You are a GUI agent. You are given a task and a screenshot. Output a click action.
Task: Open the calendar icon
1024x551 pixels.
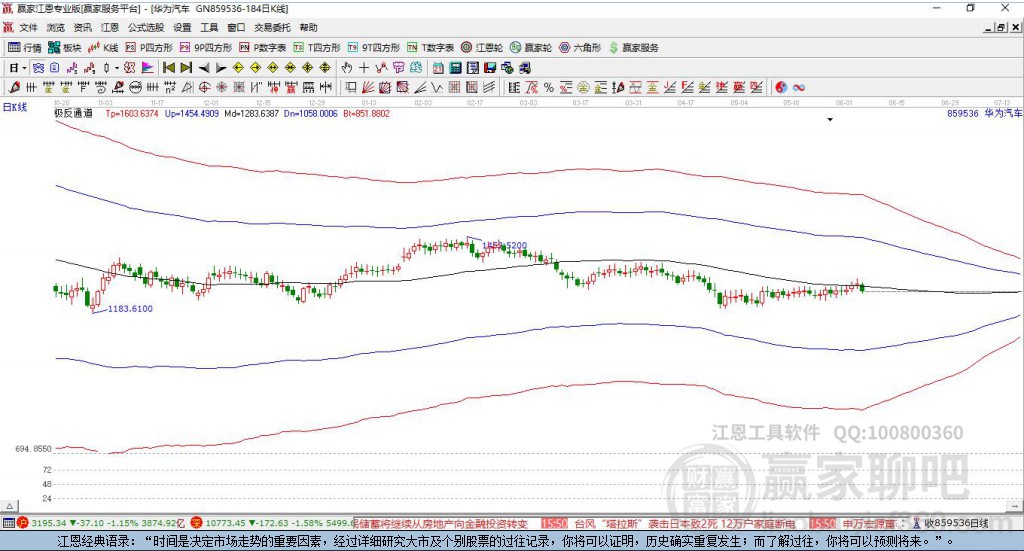click(x=438, y=68)
